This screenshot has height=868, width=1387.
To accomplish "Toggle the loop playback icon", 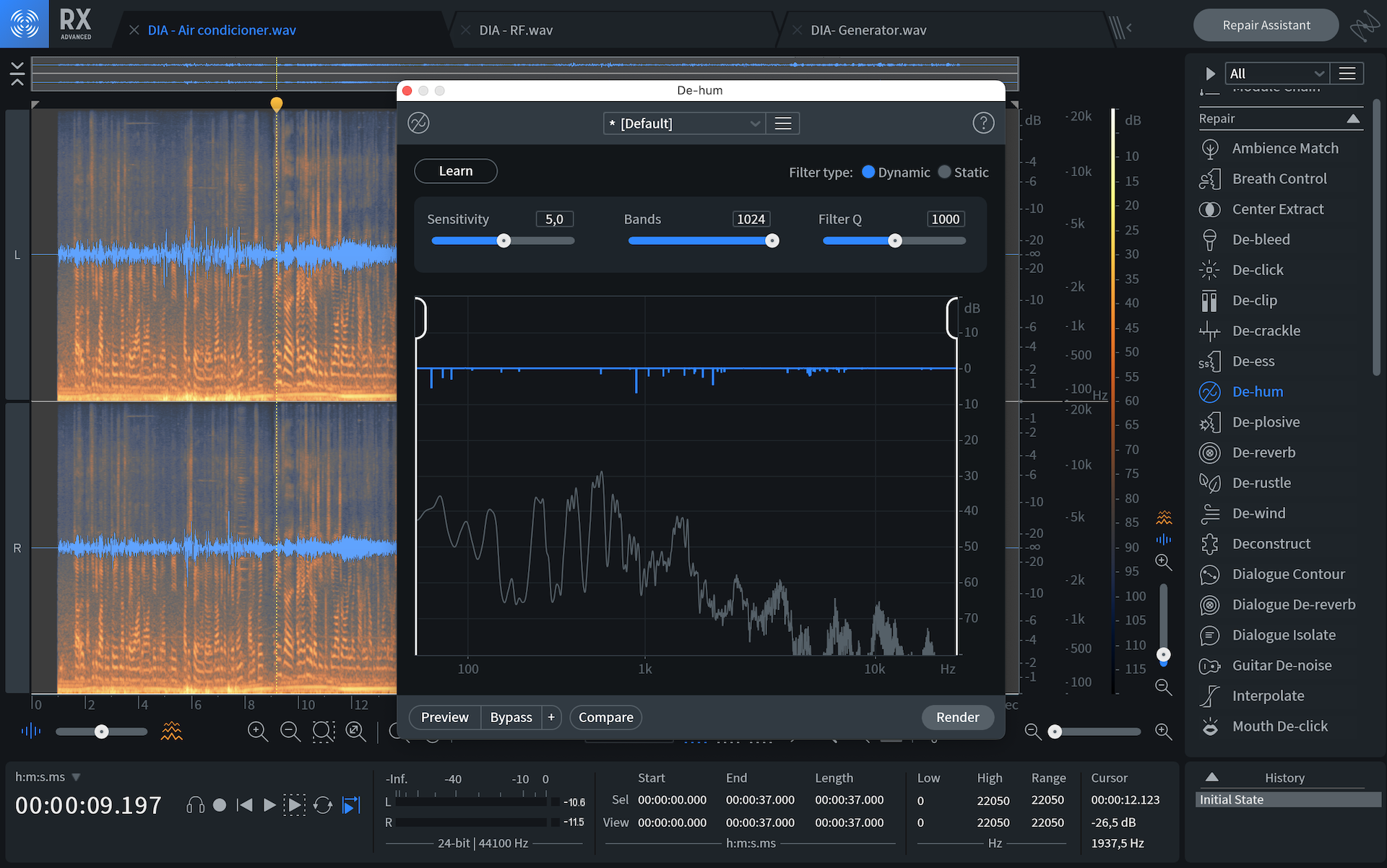I will pyautogui.click(x=323, y=805).
